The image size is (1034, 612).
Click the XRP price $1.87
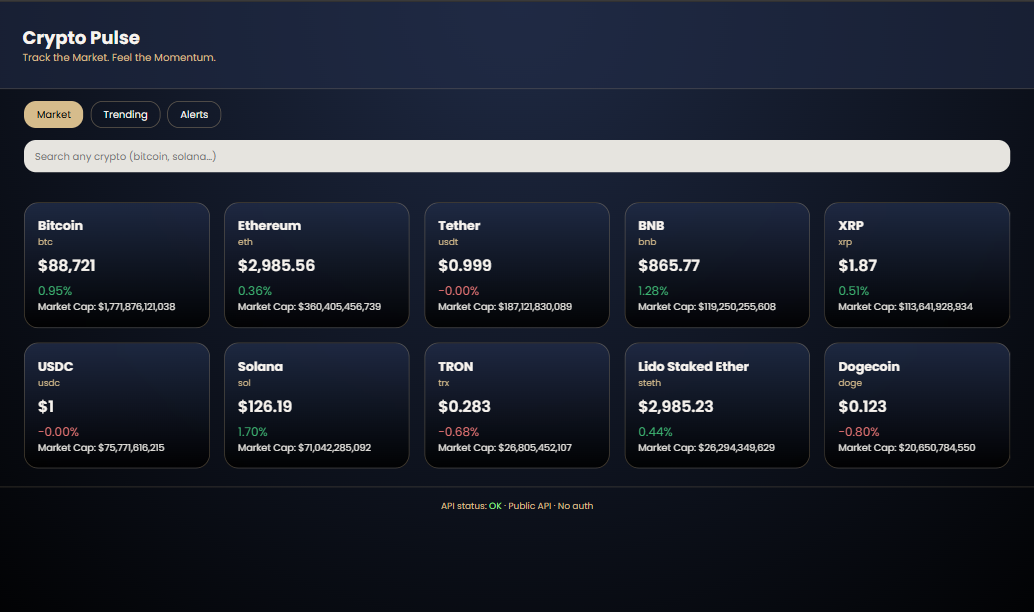tap(857, 266)
